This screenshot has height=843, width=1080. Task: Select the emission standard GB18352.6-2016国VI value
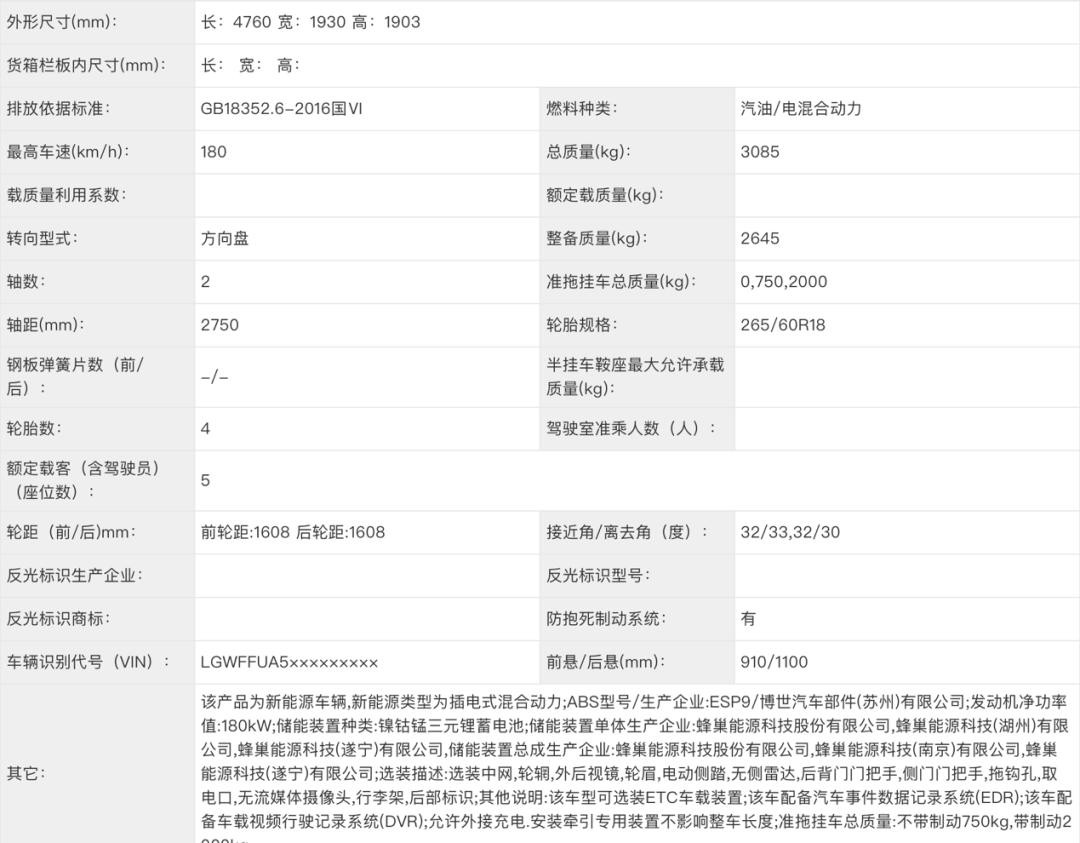click(281, 109)
